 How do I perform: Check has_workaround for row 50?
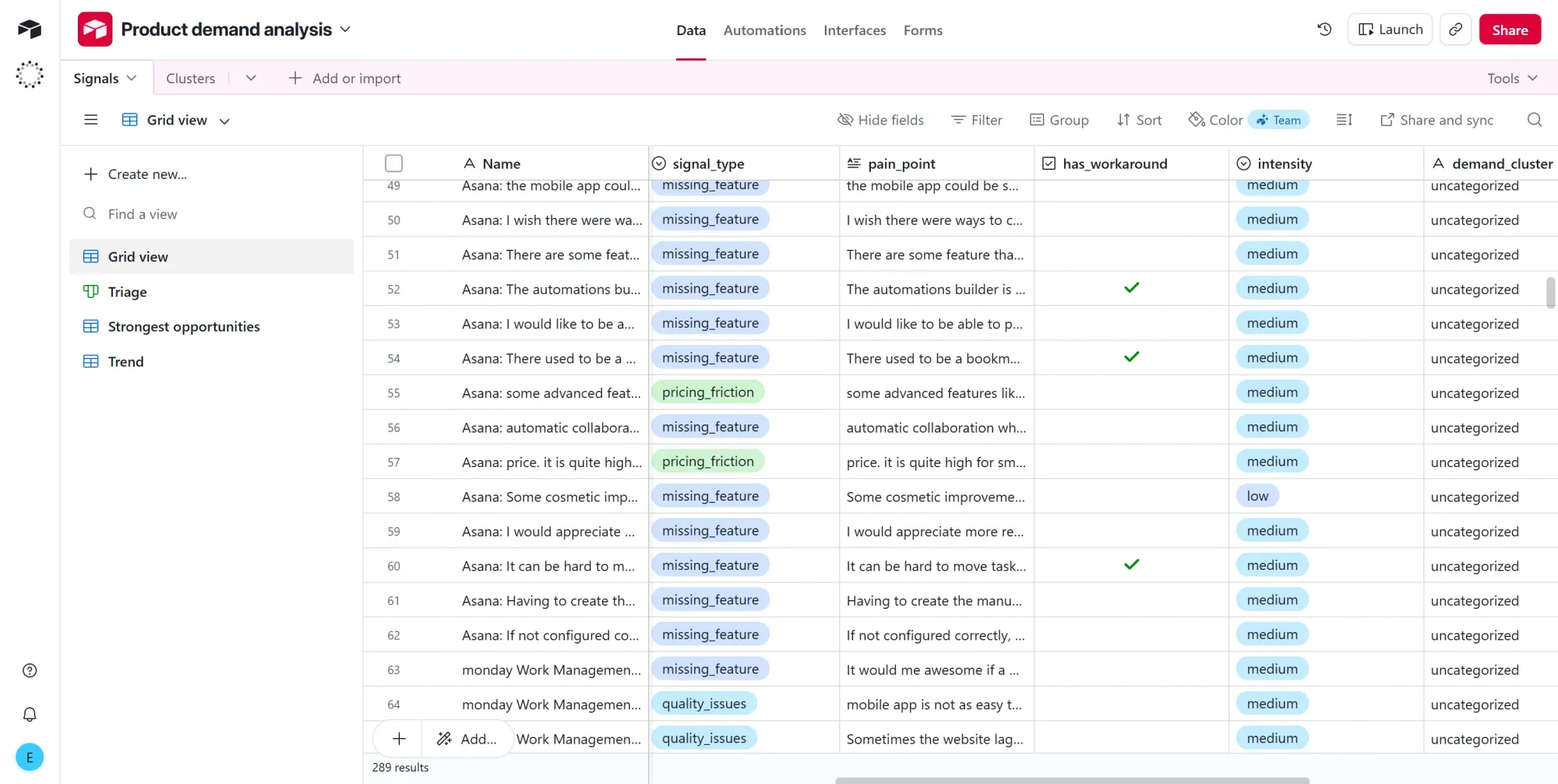pos(1132,220)
